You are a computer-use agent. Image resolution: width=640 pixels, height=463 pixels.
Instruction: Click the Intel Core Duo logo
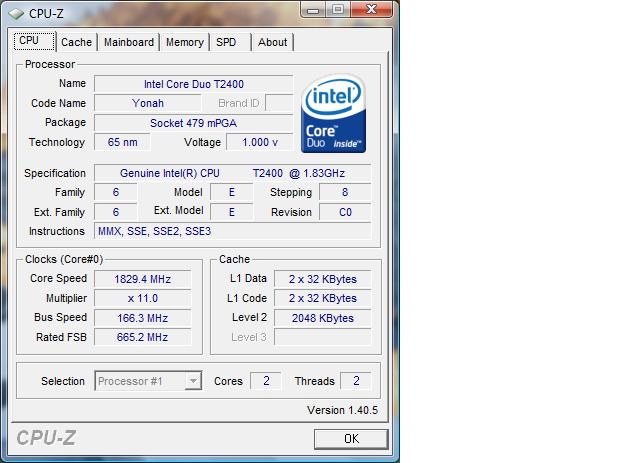[333, 114]
